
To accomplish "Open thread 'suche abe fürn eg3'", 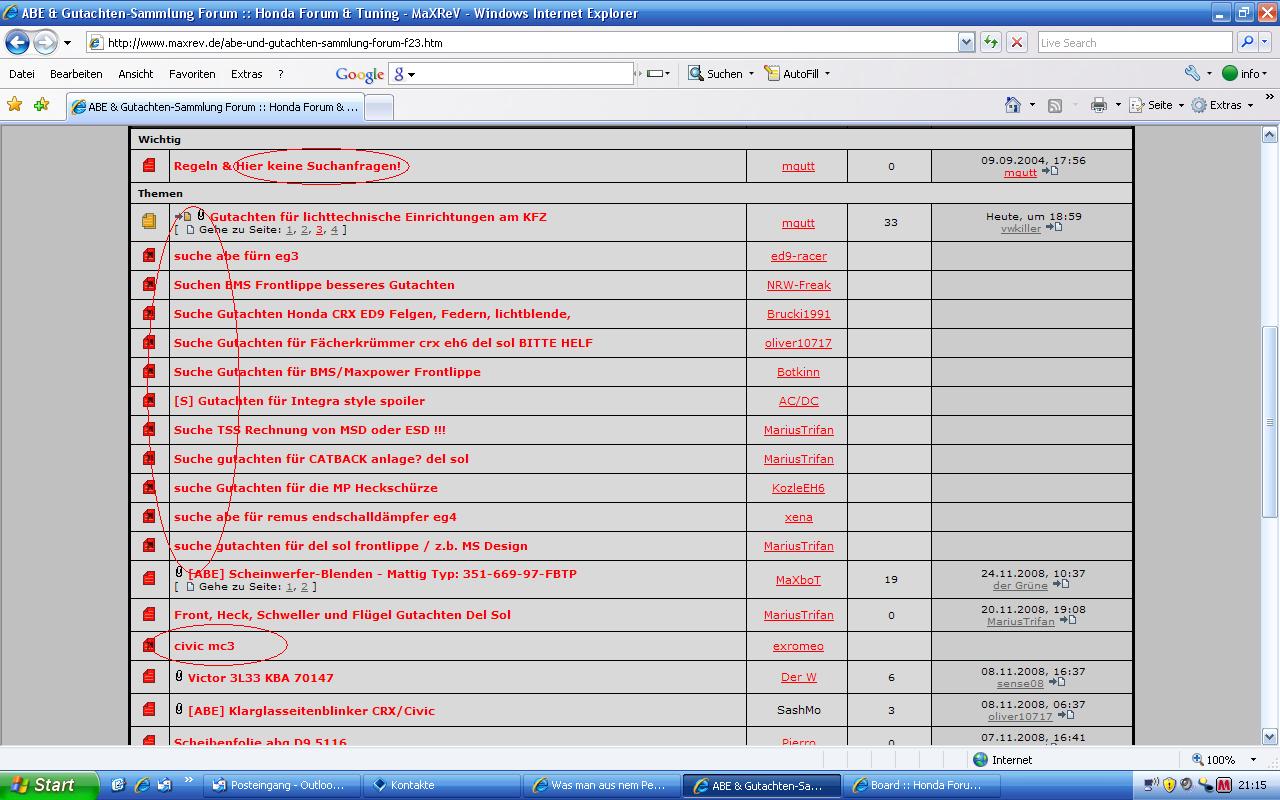I will (x=236, y=256).
